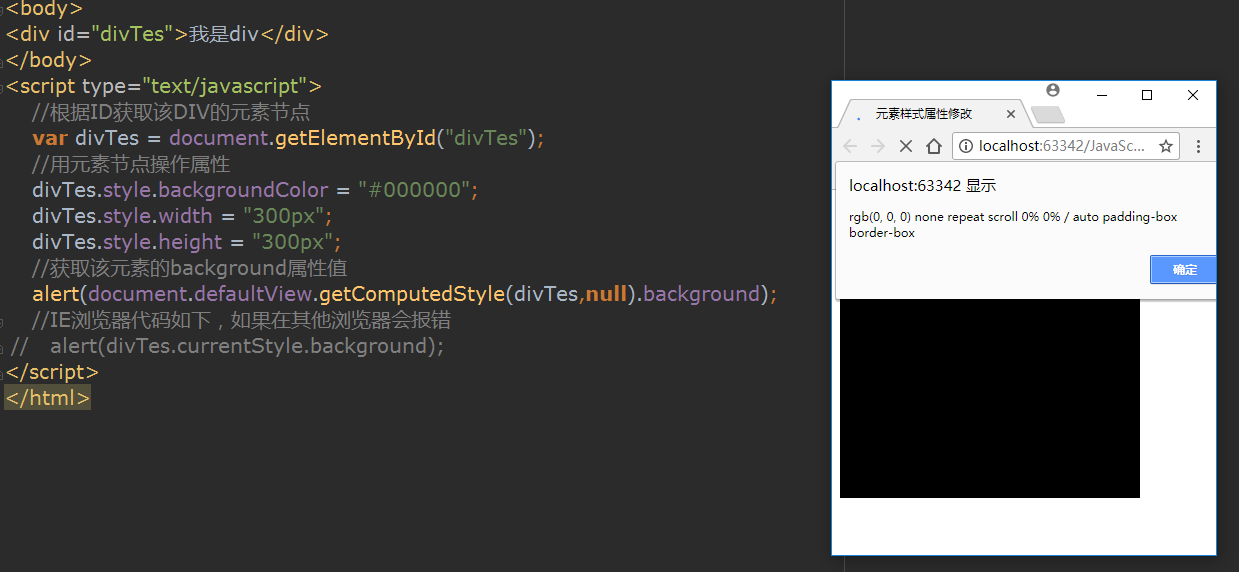Viewport: 1239px width, 572px height.
Task: Click the 'var divTes' declaration line
Action: click(288, 138)
